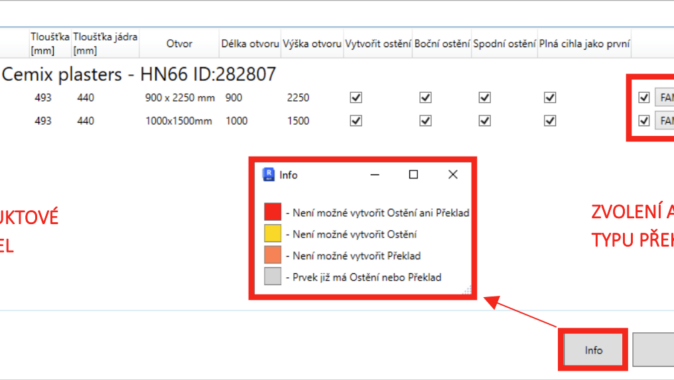This screenshot has height=380, width=674.
Task: Open the FA lintel type dropdown in first row
Action: point(664,98)
